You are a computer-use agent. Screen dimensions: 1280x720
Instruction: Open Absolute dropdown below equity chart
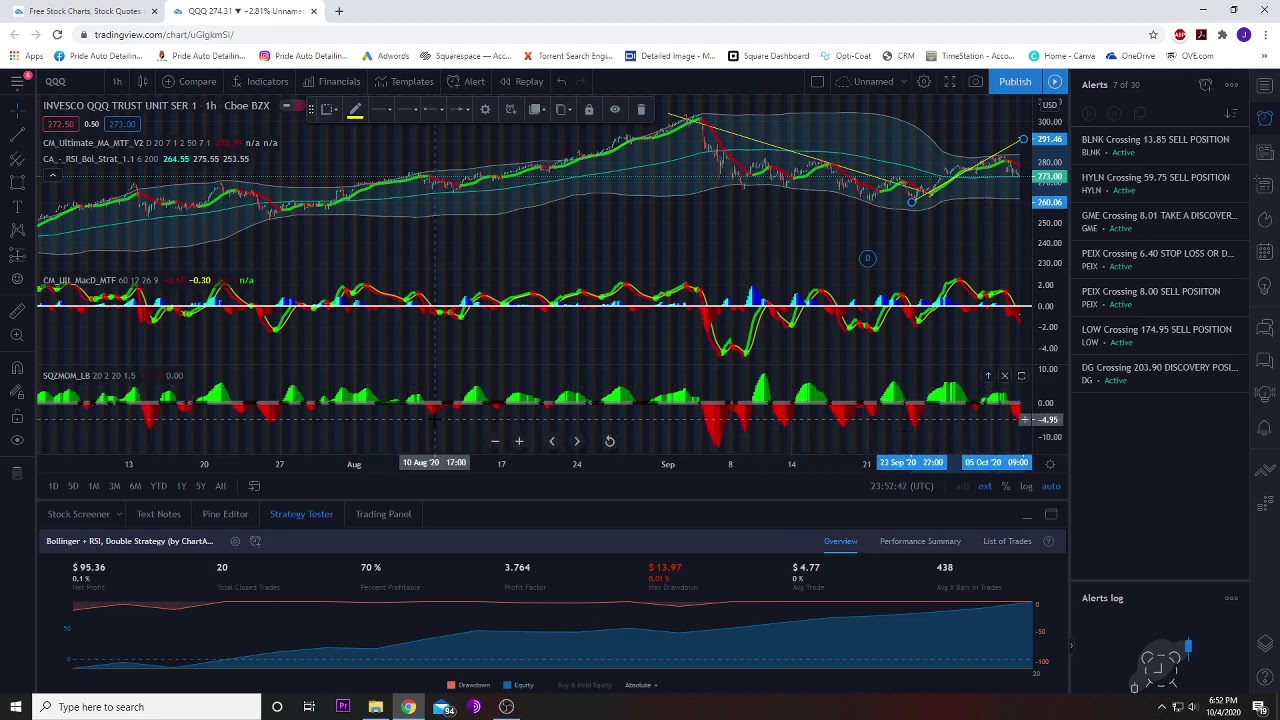[x=640, y=685]
